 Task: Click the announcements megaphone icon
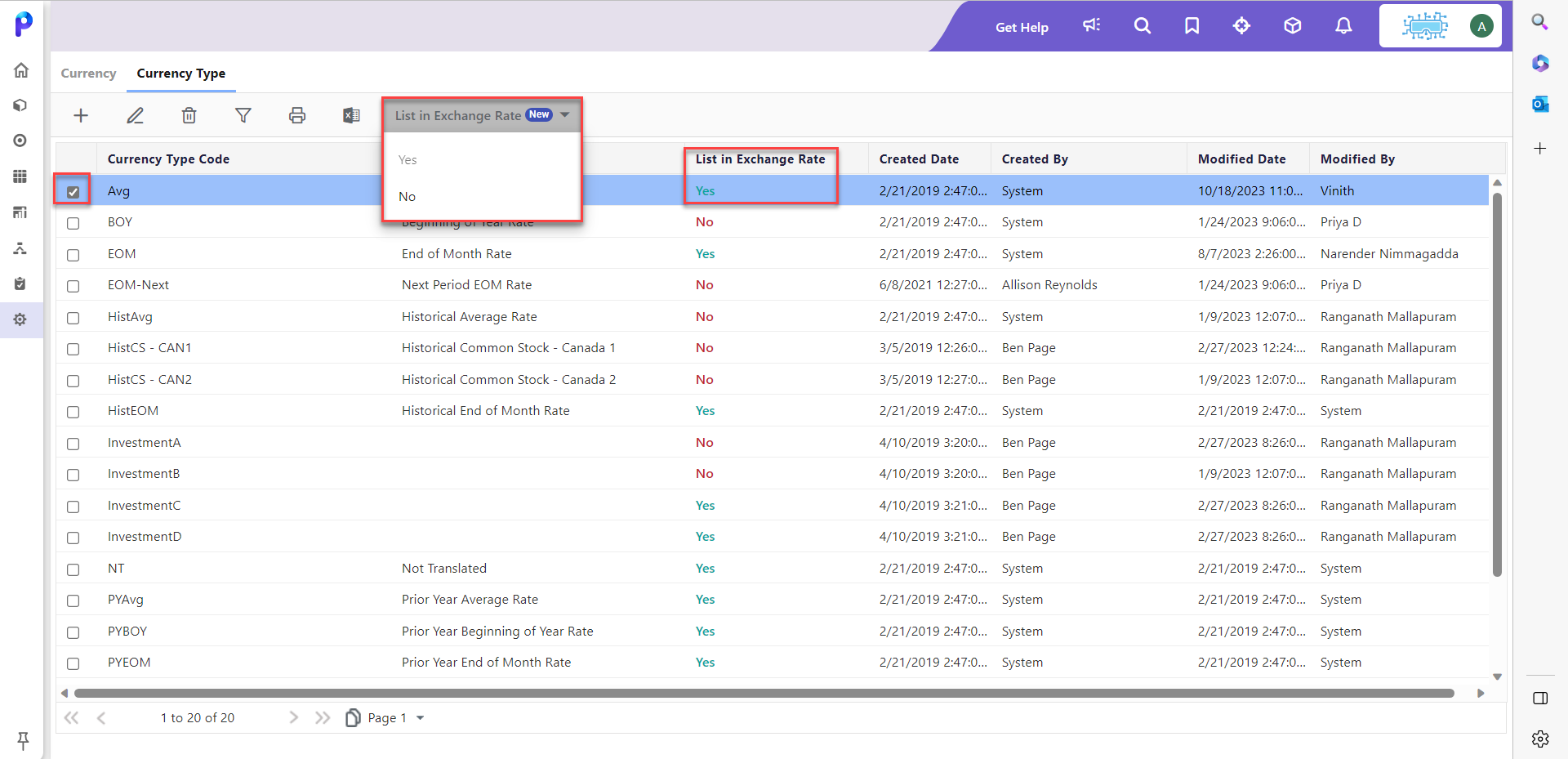(x=1092, y=25)
